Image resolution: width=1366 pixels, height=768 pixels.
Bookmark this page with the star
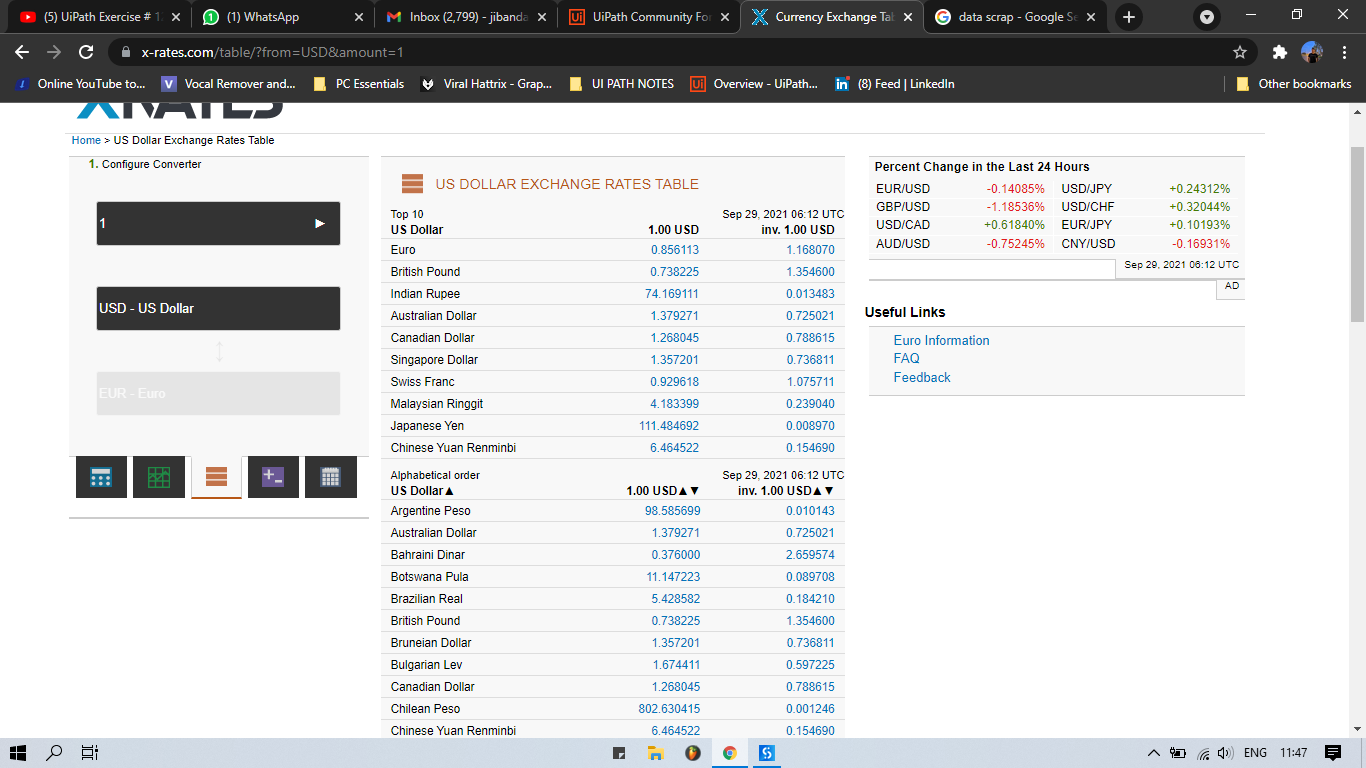[x=1240, y=52]
